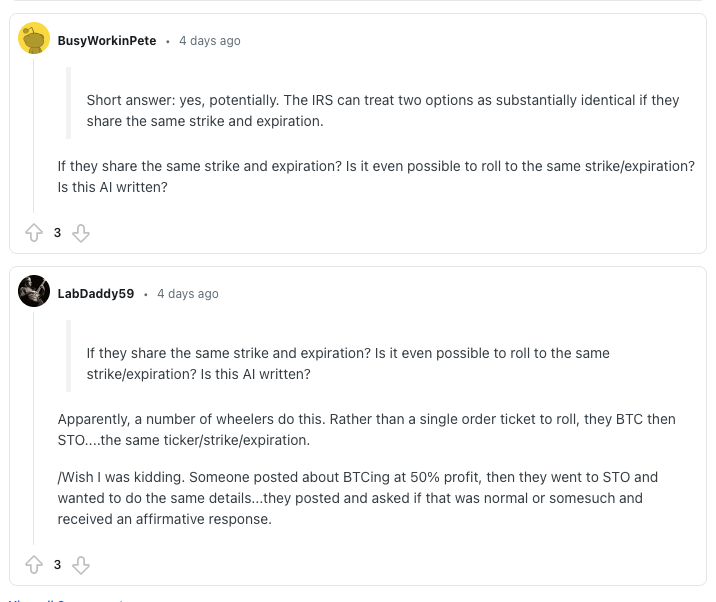Image resolution: width=716 pixels, height=602 pixels.
Task: Click vote count on LabDaddy59's comment
Action: coord(57,565)
